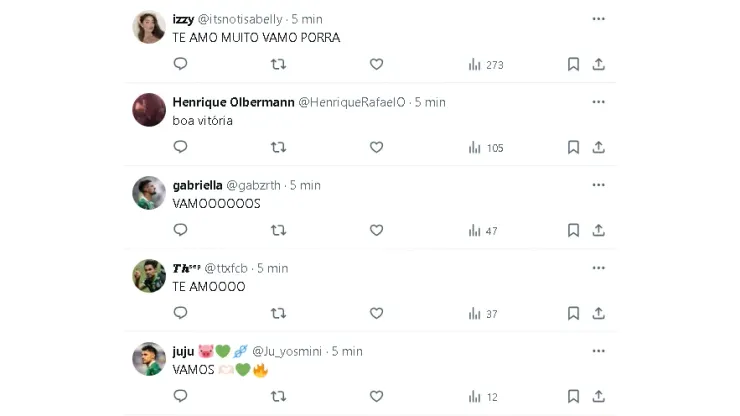
Task: View analytics for izzy's tweet showing 273
Action: tap(485, 64)
